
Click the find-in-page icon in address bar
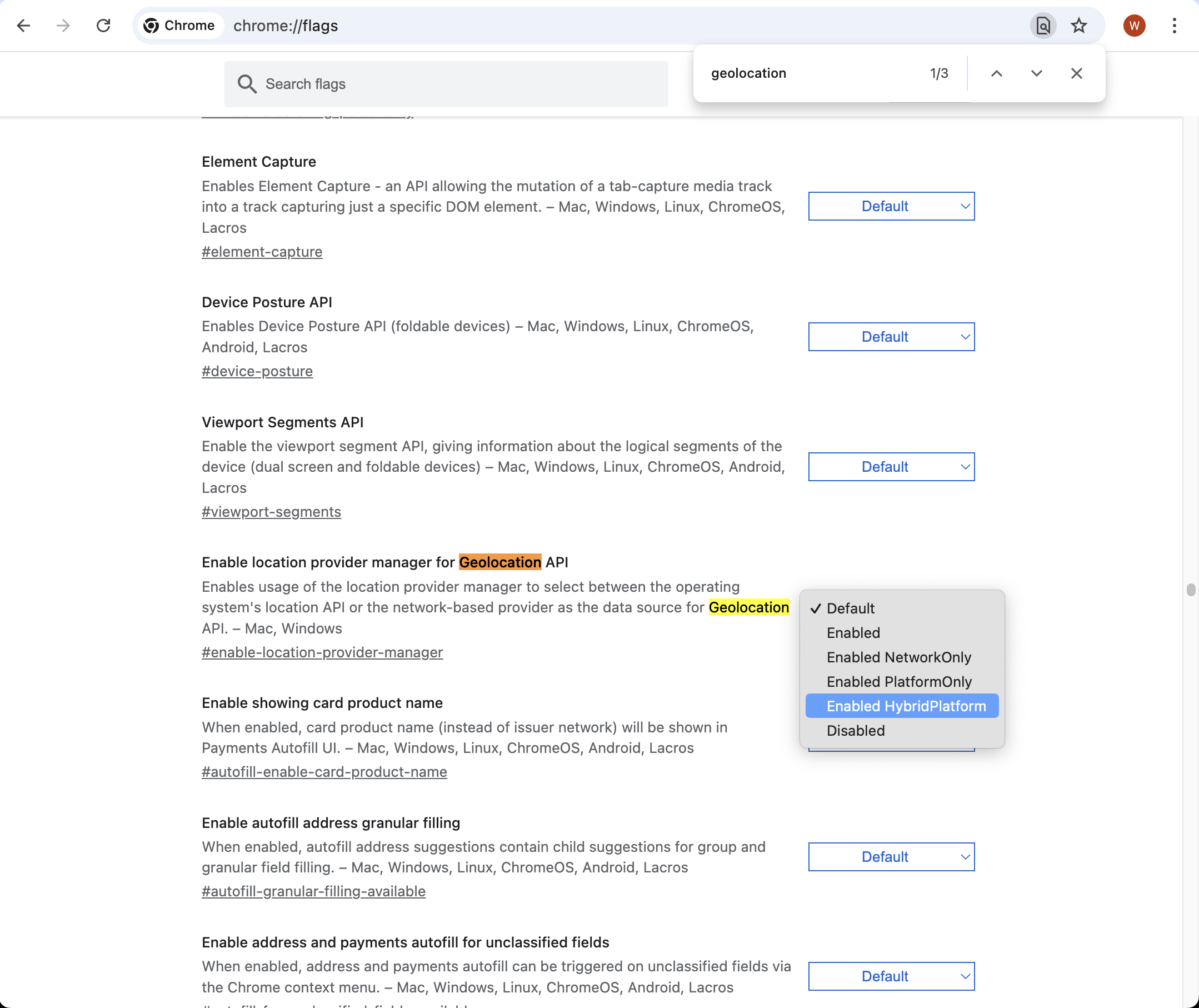tap(1043, 26)
